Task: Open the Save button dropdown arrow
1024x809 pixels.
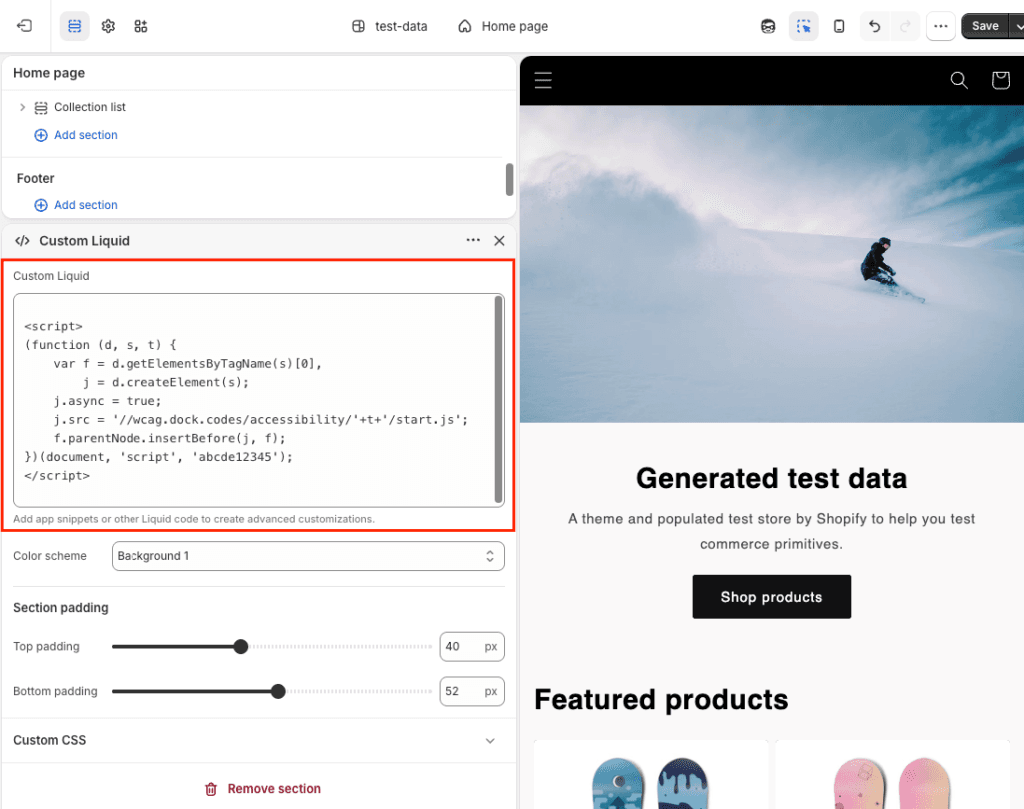Action: 1017,26
